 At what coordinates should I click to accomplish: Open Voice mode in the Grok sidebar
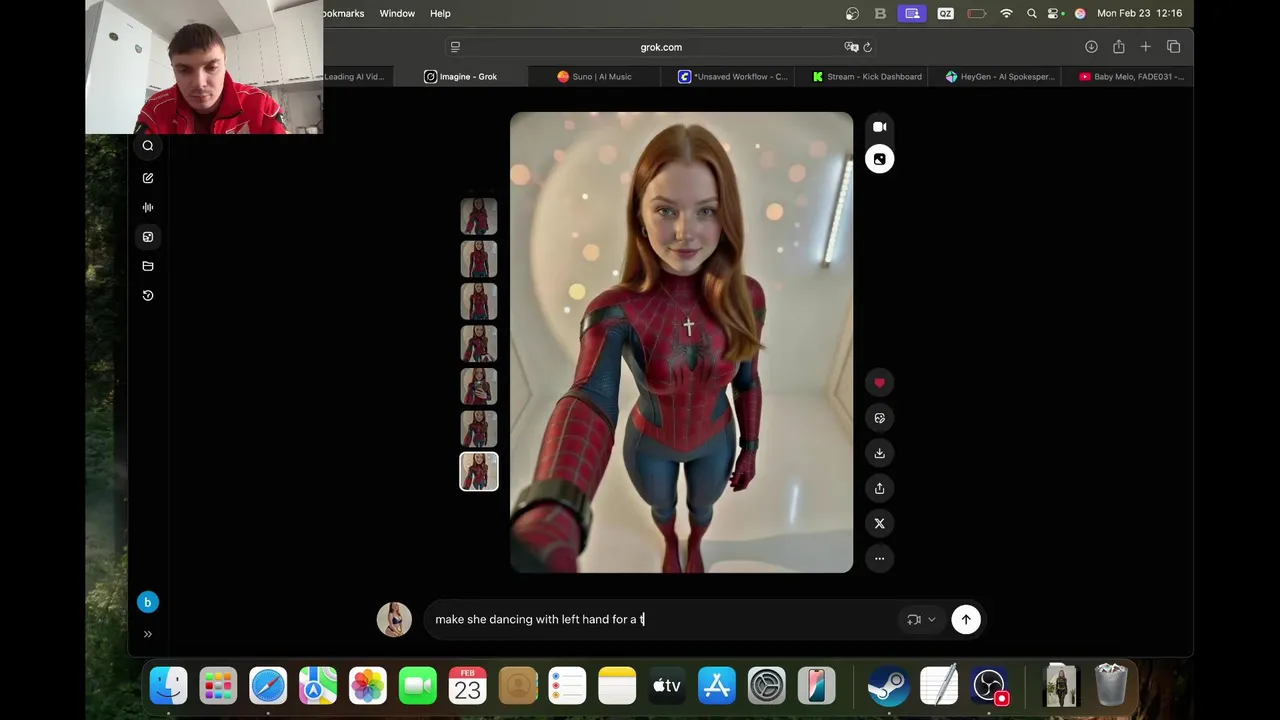tap(148, 207)
